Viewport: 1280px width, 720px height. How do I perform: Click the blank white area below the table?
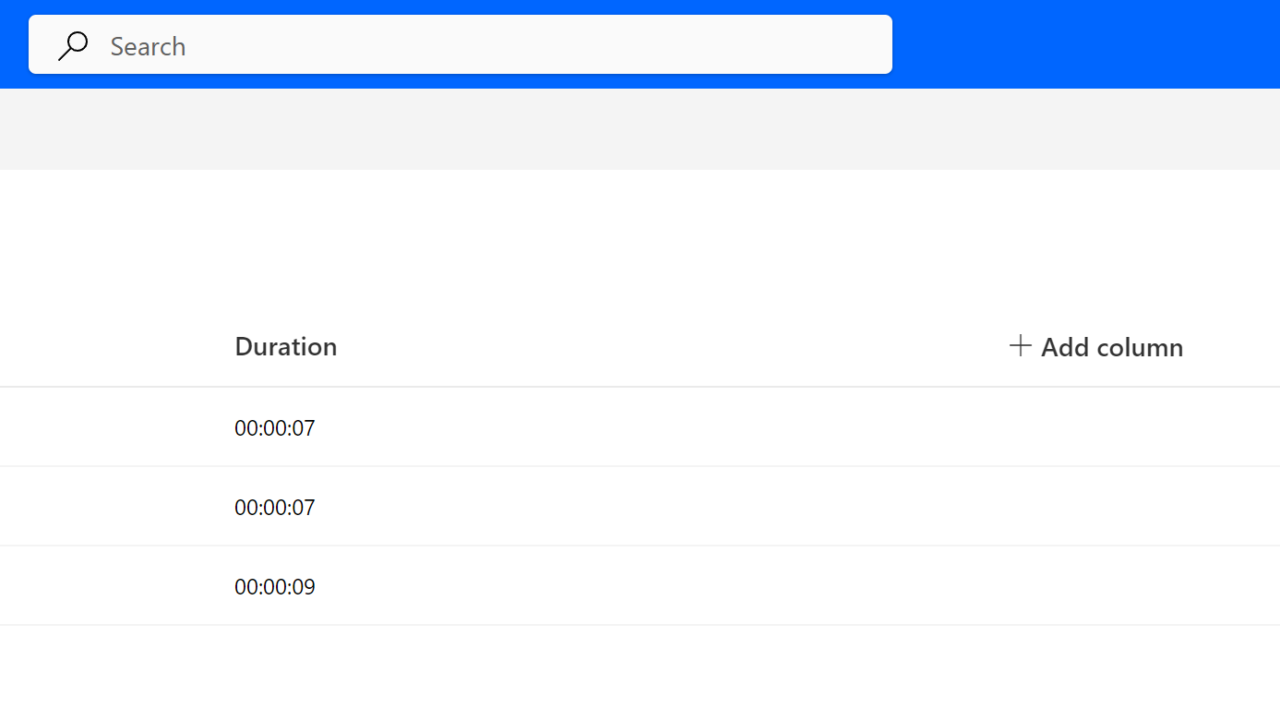tap(640, 675)
